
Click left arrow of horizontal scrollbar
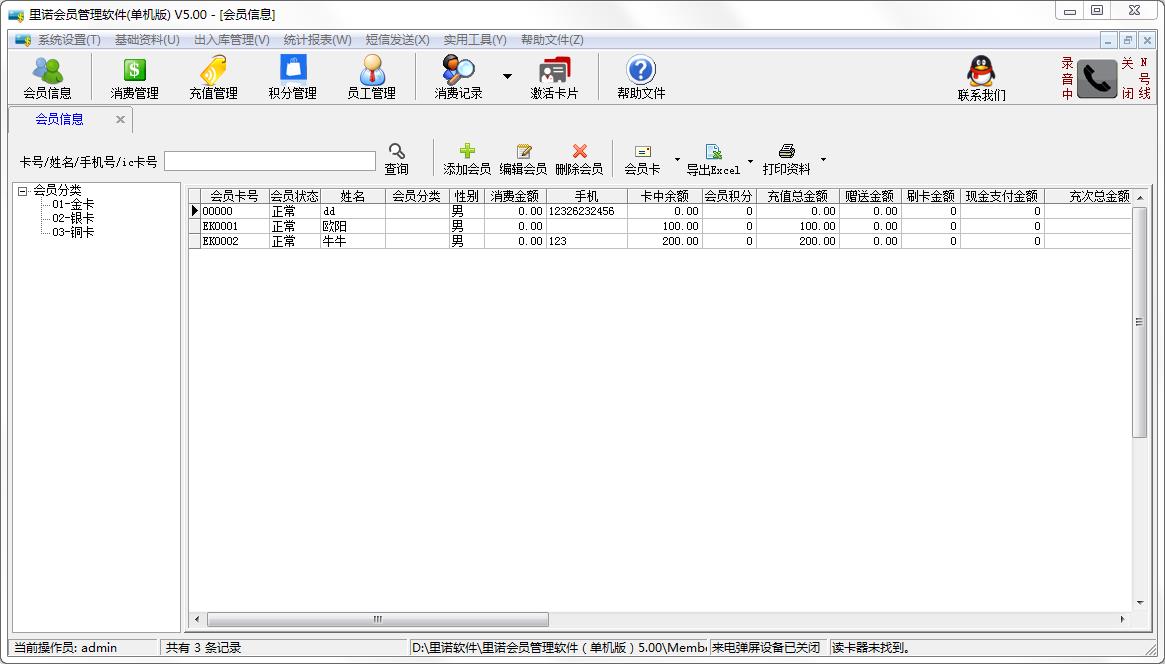tap(197, 619)
